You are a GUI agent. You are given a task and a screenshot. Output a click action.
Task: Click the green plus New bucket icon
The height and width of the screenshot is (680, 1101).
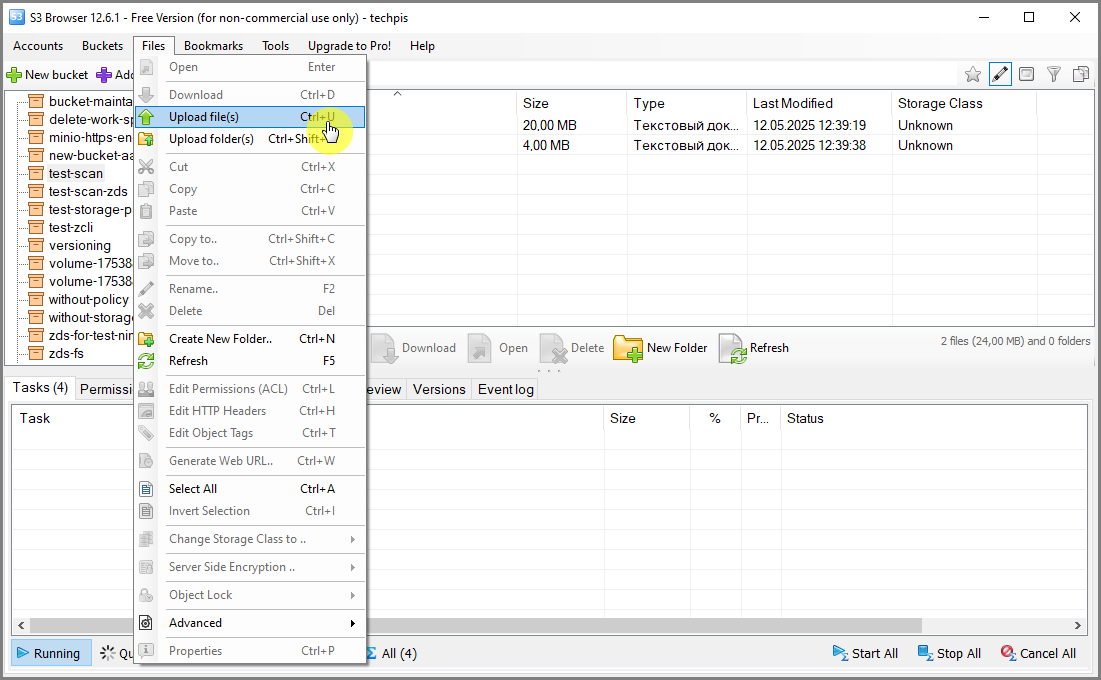tap(13, 74)
